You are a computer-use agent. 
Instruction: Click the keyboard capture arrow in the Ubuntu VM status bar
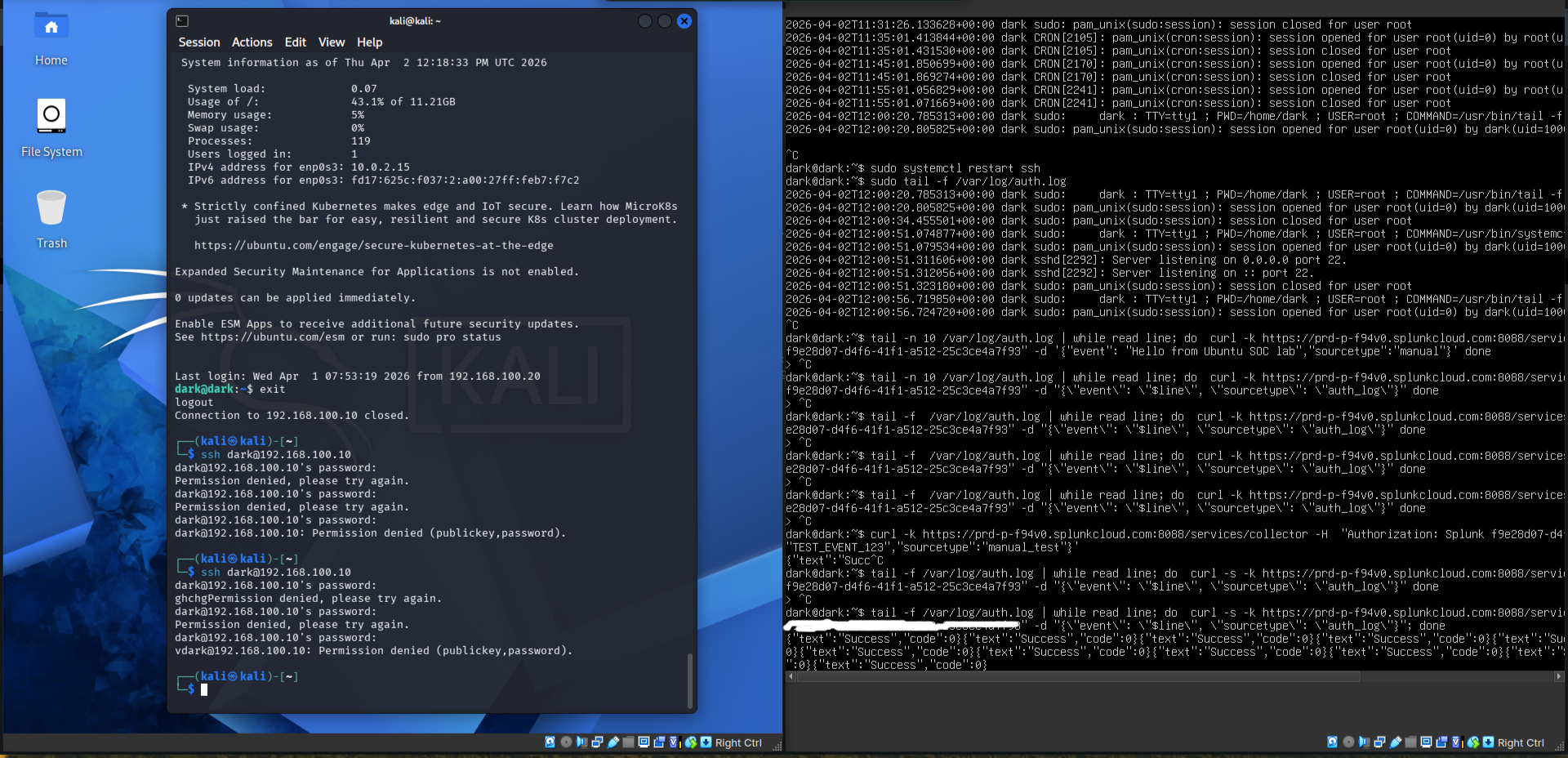coord(1489,742)
